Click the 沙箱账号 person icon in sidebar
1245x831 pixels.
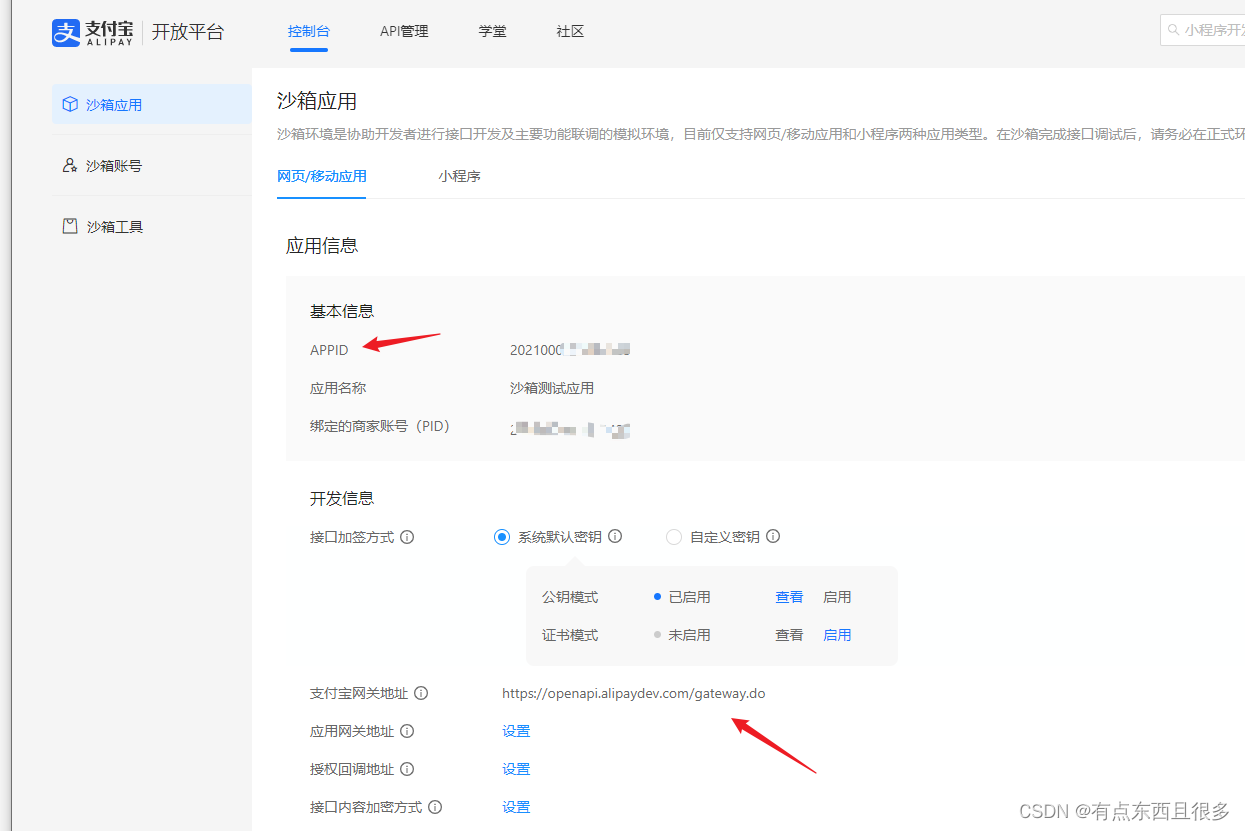coord(70,165)
